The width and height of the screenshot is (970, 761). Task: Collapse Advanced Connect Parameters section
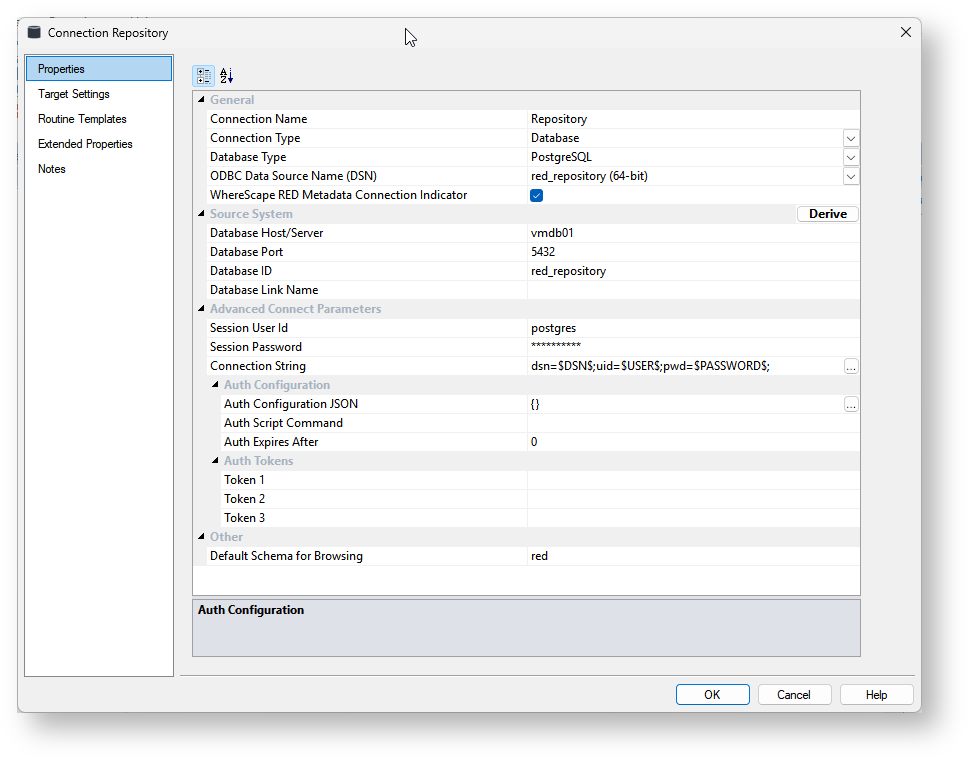(x=201, y=308)
